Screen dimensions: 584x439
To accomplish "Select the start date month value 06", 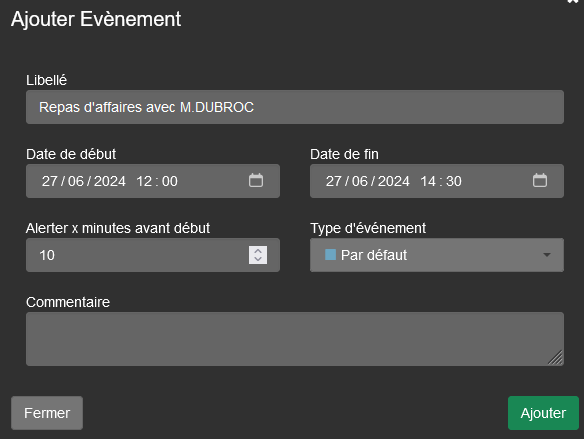I will (76, 181).
